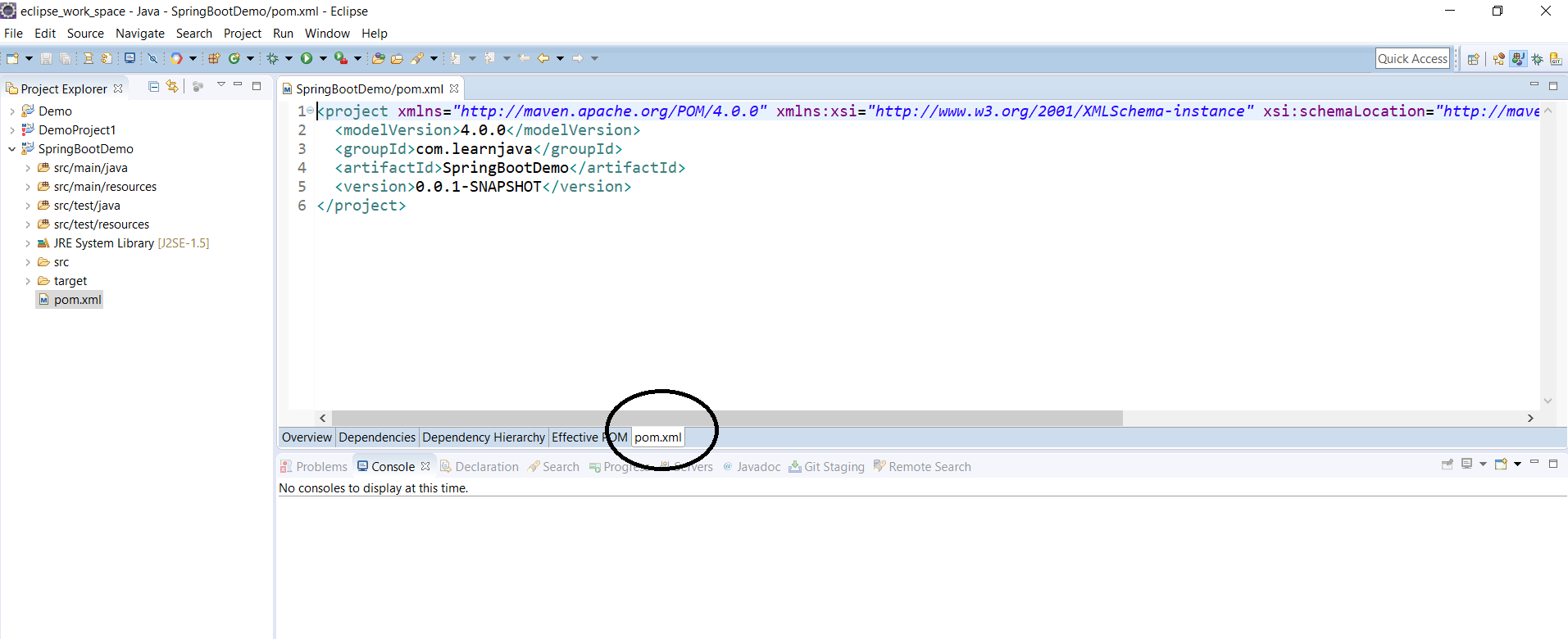Click the Forward navigation arrow icon
The image size is (1568, 639).
tap(577, 58)
